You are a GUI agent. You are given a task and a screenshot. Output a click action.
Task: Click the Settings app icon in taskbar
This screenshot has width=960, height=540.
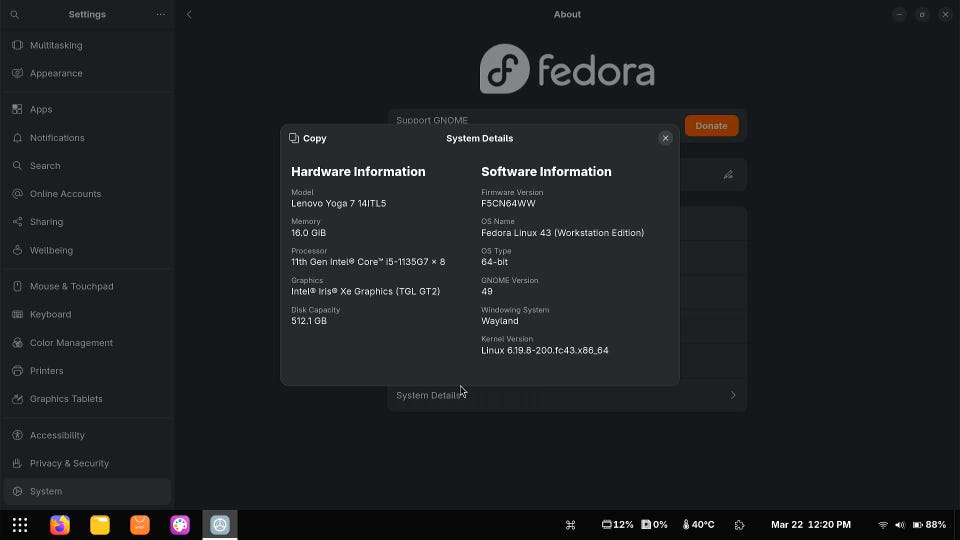220,525
